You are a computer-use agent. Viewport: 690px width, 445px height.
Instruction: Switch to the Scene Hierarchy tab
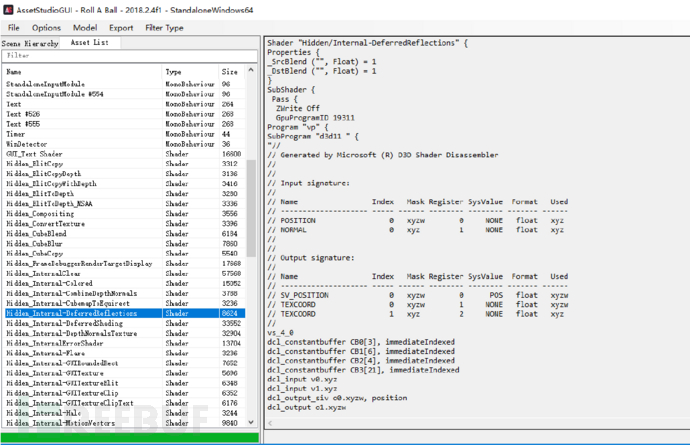[x=30, y=44]
